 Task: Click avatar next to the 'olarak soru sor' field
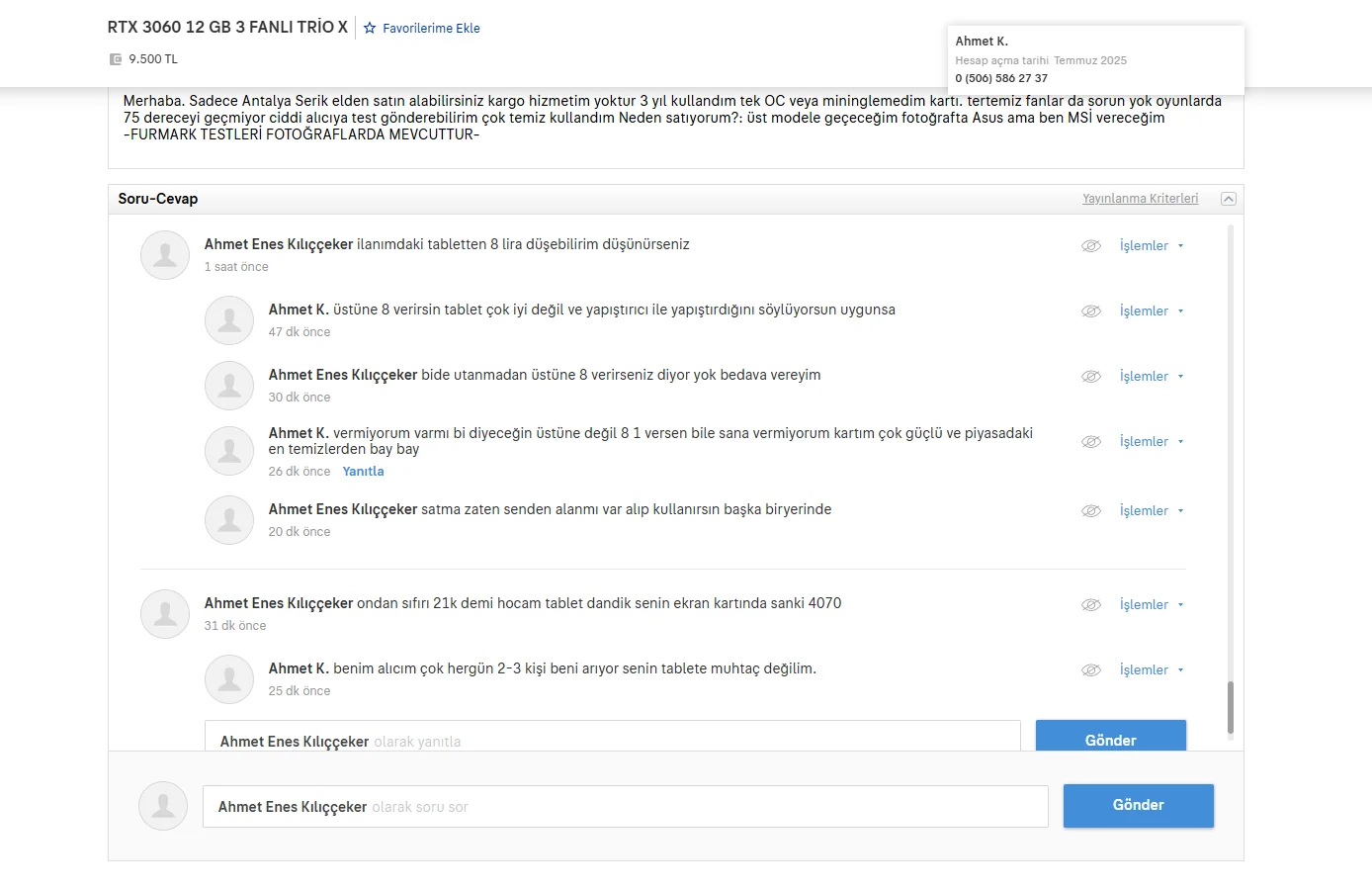[163, 806]
